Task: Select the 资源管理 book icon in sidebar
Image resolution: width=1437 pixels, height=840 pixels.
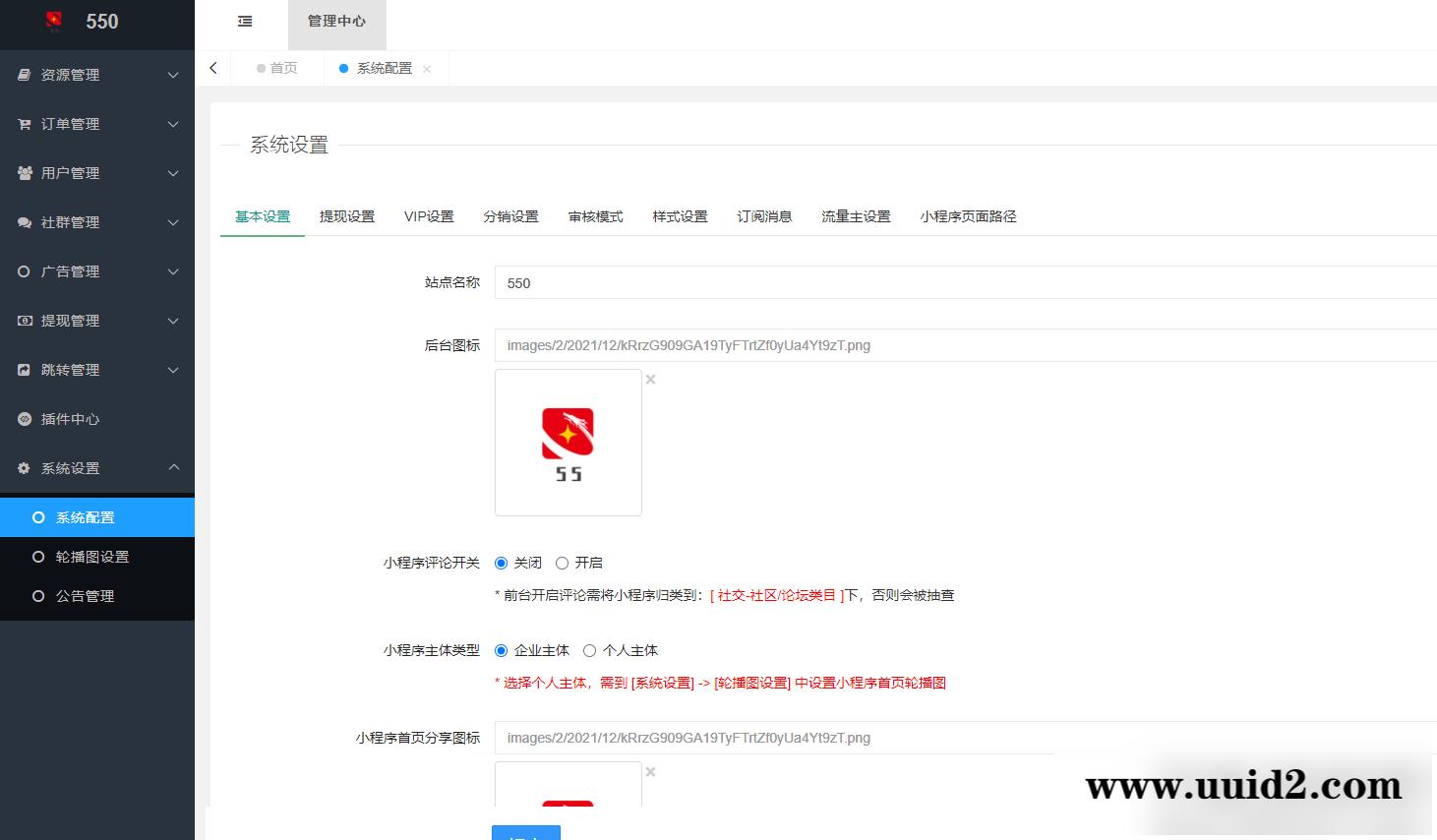Action: [x=24, y=74]
